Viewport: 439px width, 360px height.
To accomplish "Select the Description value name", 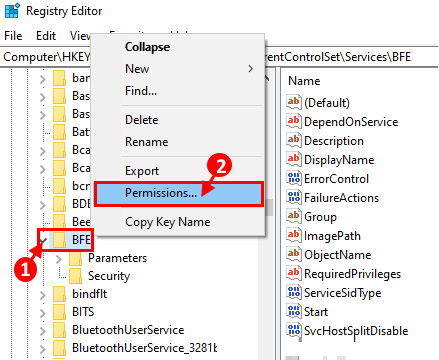I will tap(334, 141).
